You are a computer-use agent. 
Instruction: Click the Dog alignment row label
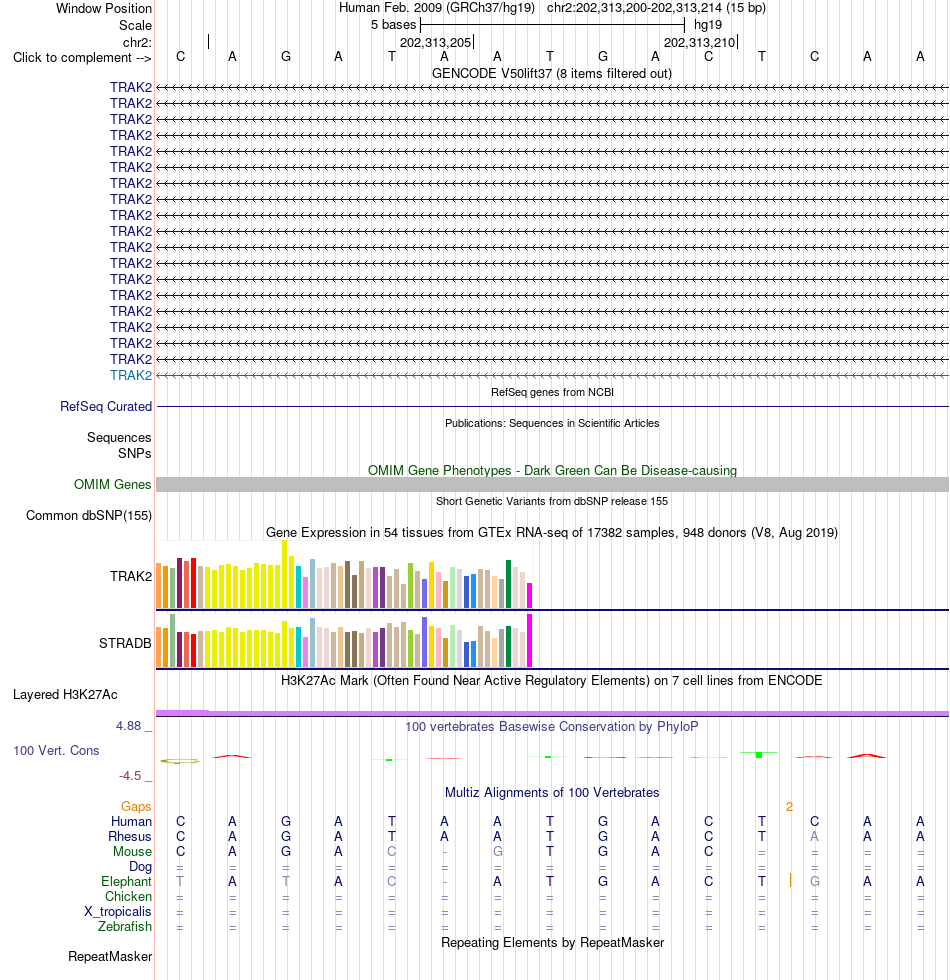[x=140, y=866]
